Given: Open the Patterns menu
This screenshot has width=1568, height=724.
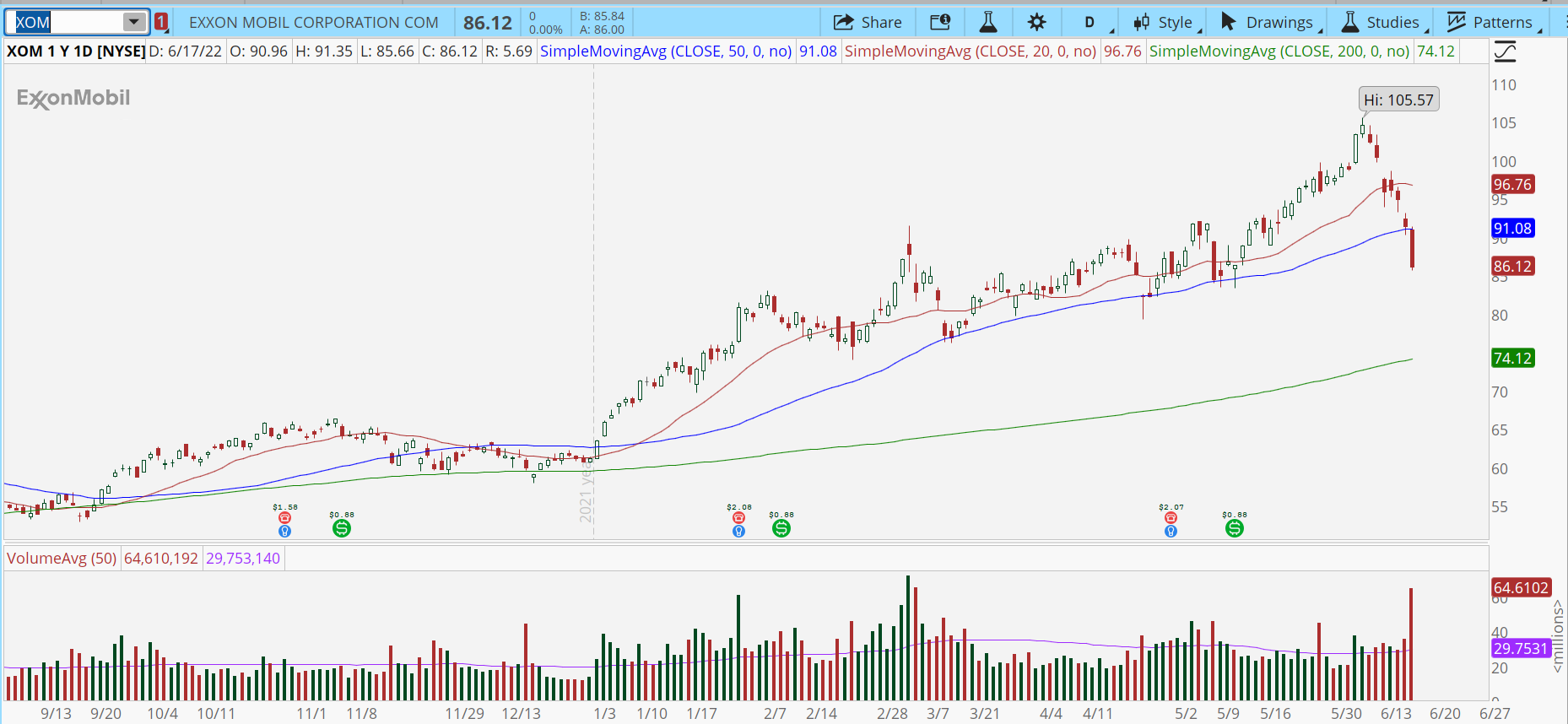Looking at the screenshot, I should 1492,23.
